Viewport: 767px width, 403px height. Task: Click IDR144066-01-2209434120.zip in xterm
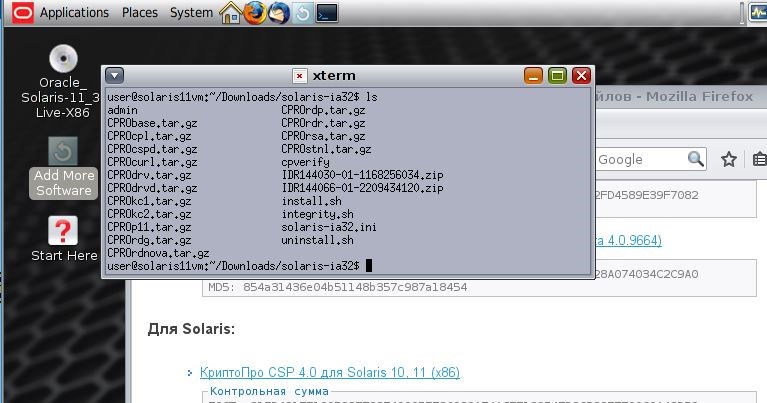click(362, 188)
